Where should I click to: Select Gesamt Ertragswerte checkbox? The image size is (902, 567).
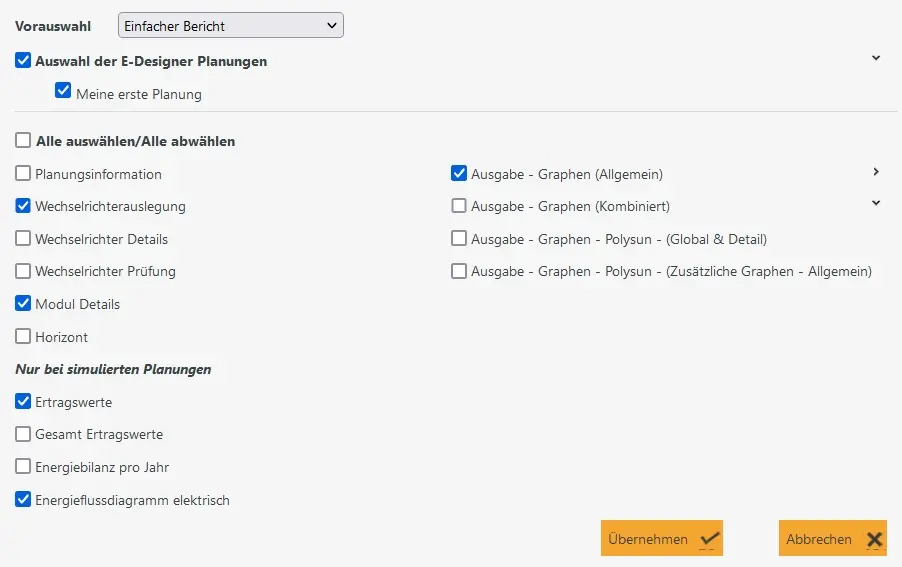(23, 434)
